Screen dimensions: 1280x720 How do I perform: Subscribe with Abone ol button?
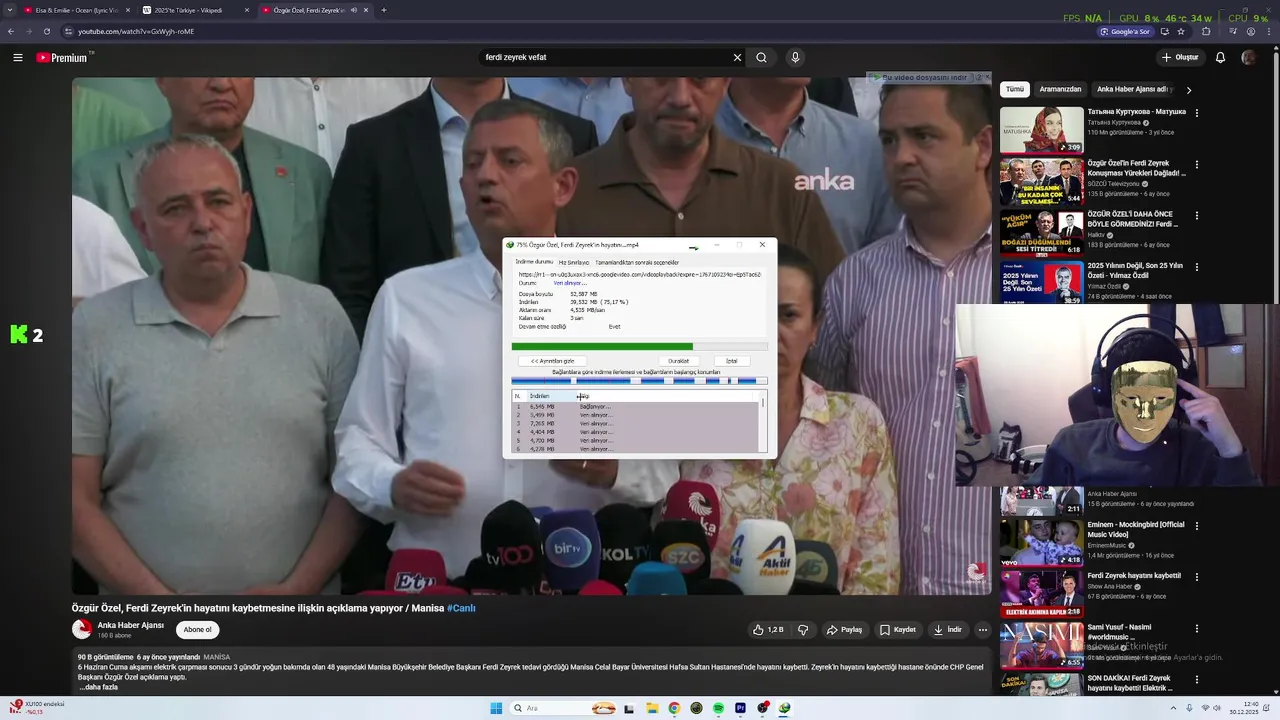coord(197,630)
